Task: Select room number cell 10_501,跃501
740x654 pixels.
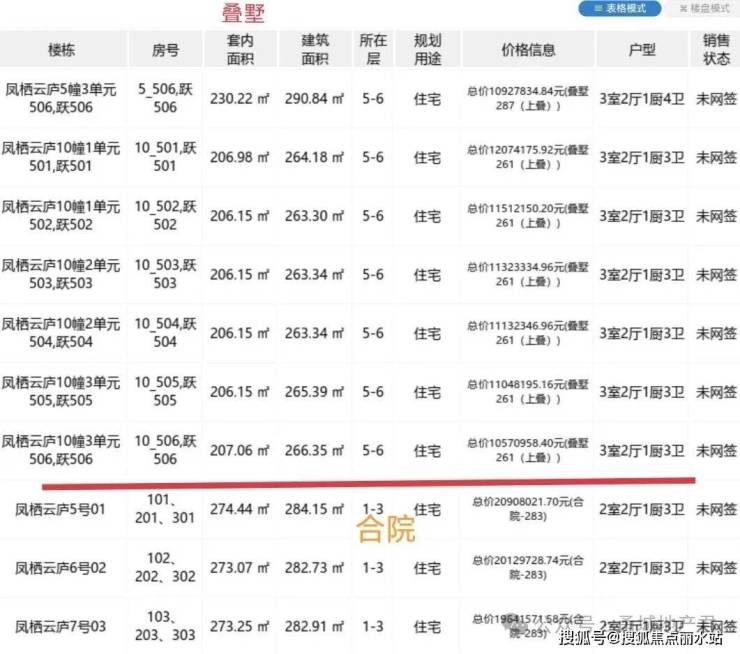Action: 165,157
